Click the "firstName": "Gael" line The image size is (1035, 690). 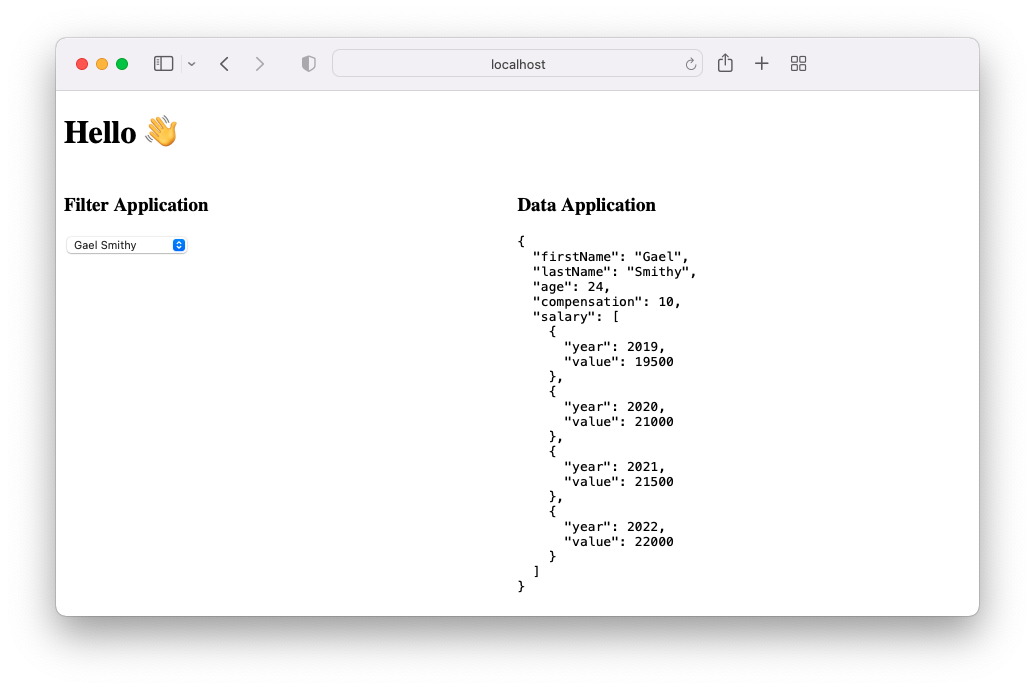tap(611, 256)
